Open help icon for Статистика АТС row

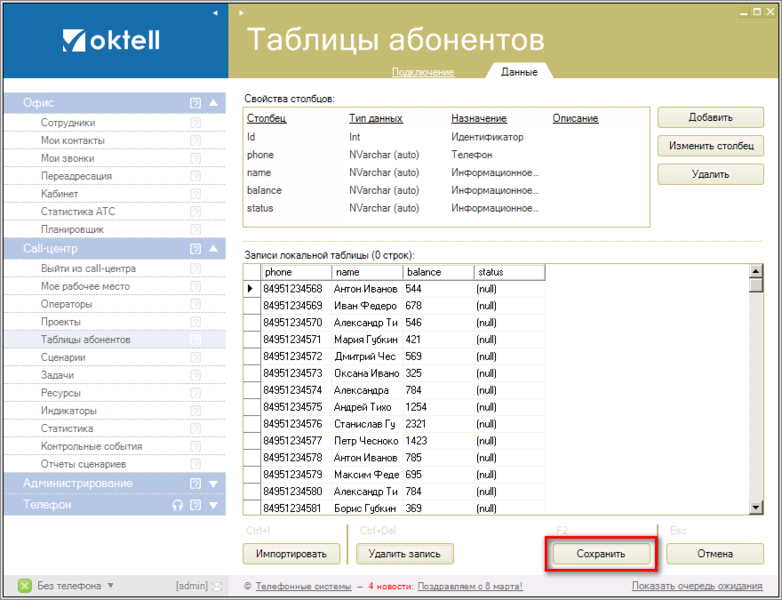pos(195,212)
